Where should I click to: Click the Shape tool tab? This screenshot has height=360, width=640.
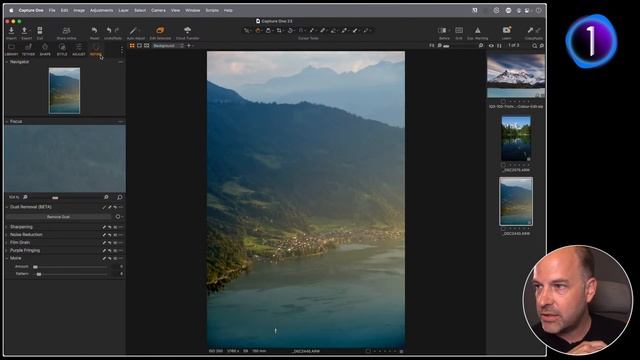45,49
